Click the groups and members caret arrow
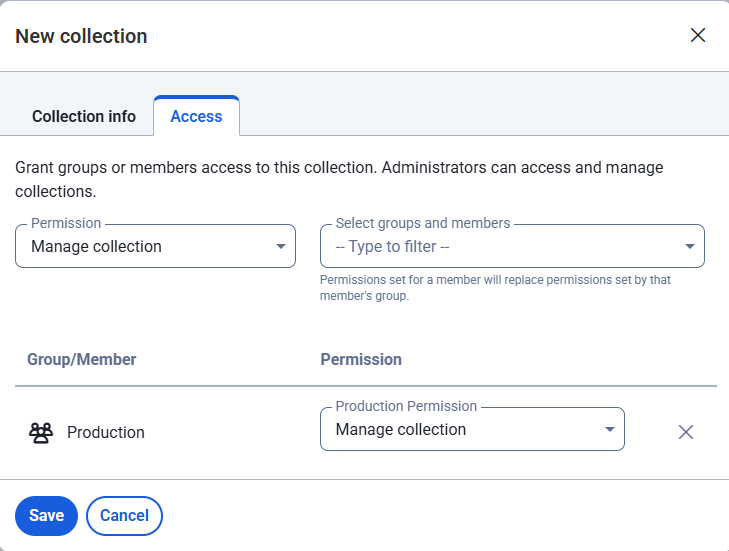729x551 pixels. [x=689, y=247]
